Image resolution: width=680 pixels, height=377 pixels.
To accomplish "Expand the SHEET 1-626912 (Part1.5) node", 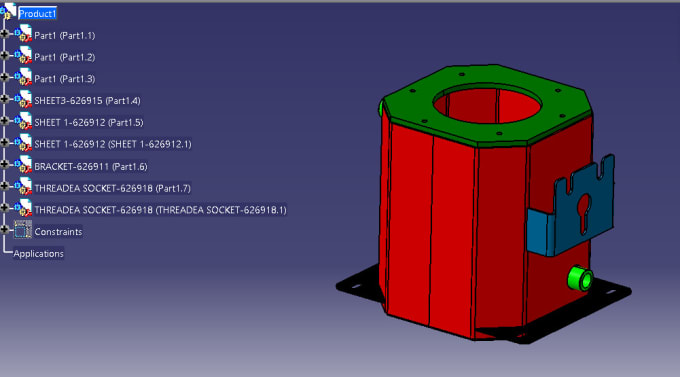I will (4, 121).
